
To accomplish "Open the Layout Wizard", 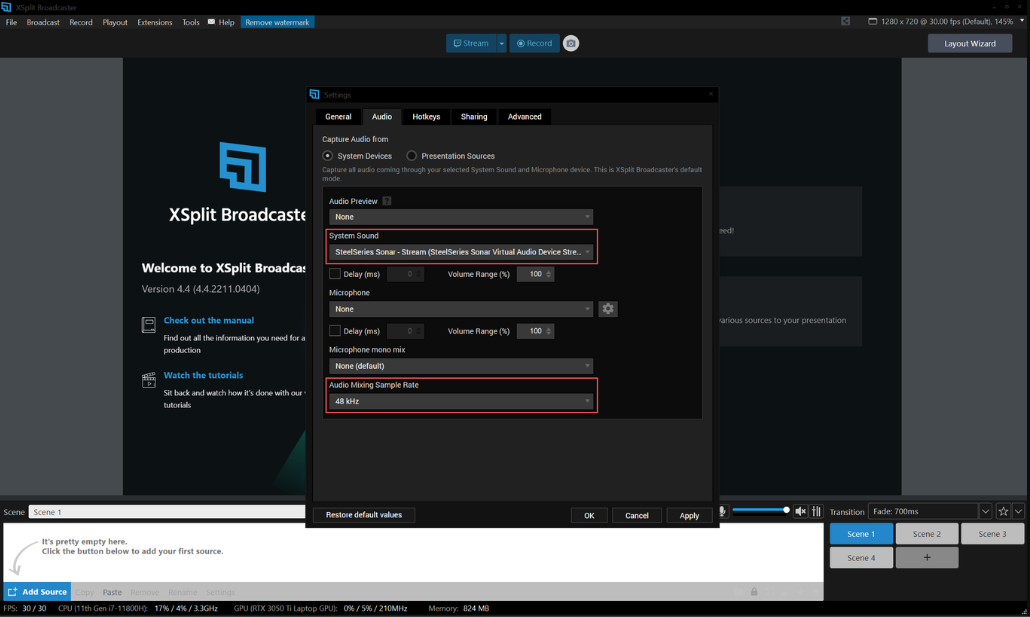I will [970, 43].
